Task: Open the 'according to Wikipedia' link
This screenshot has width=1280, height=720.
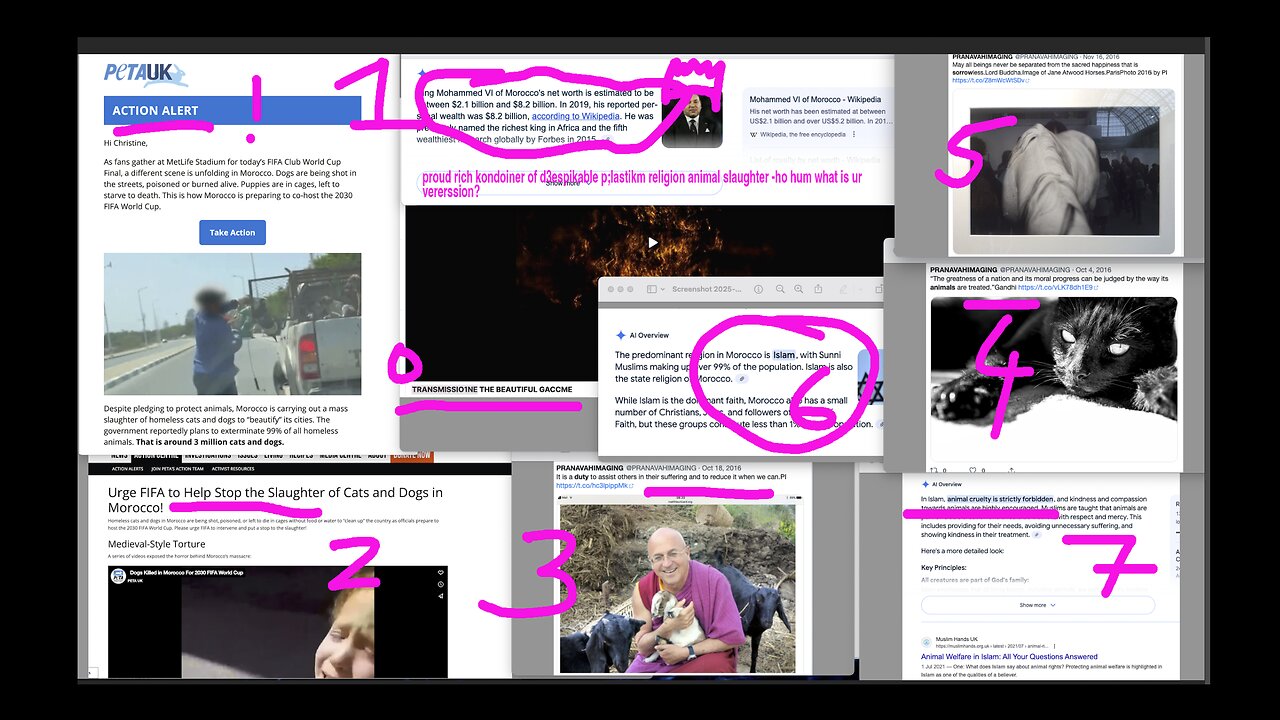Action: tap(575, 116)
